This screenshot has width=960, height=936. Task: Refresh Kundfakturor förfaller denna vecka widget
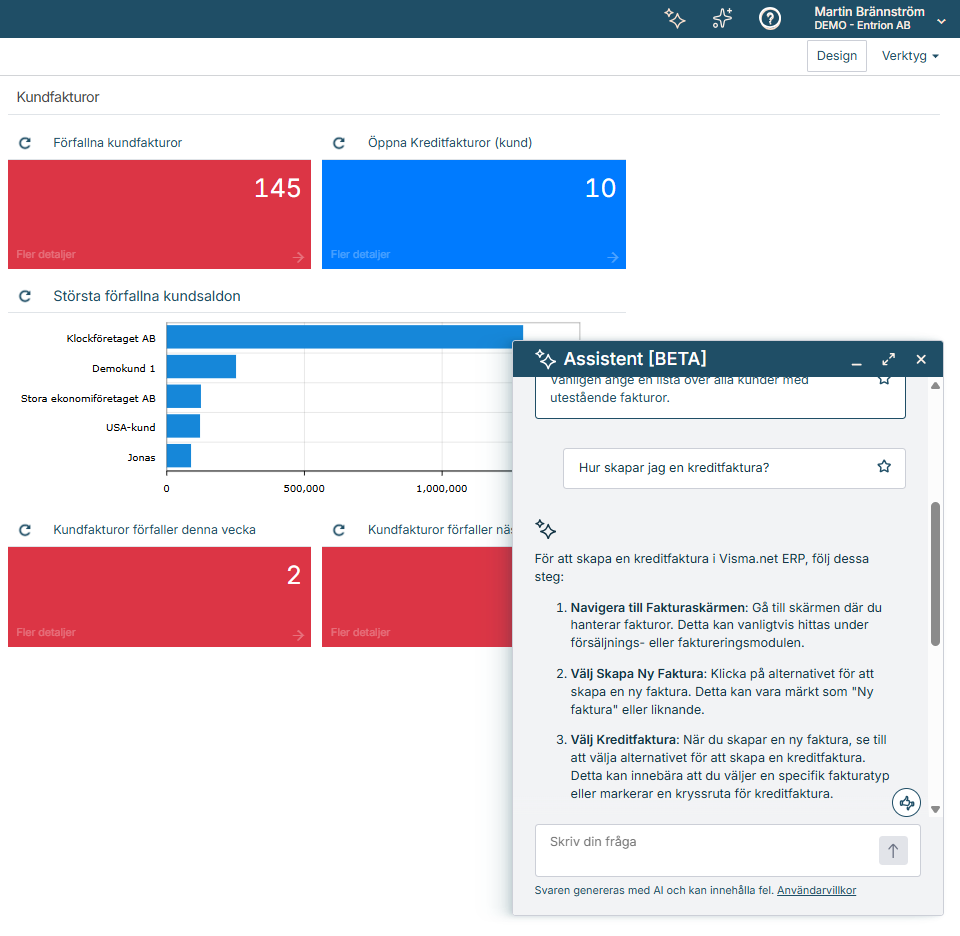(x=25, y=530)
